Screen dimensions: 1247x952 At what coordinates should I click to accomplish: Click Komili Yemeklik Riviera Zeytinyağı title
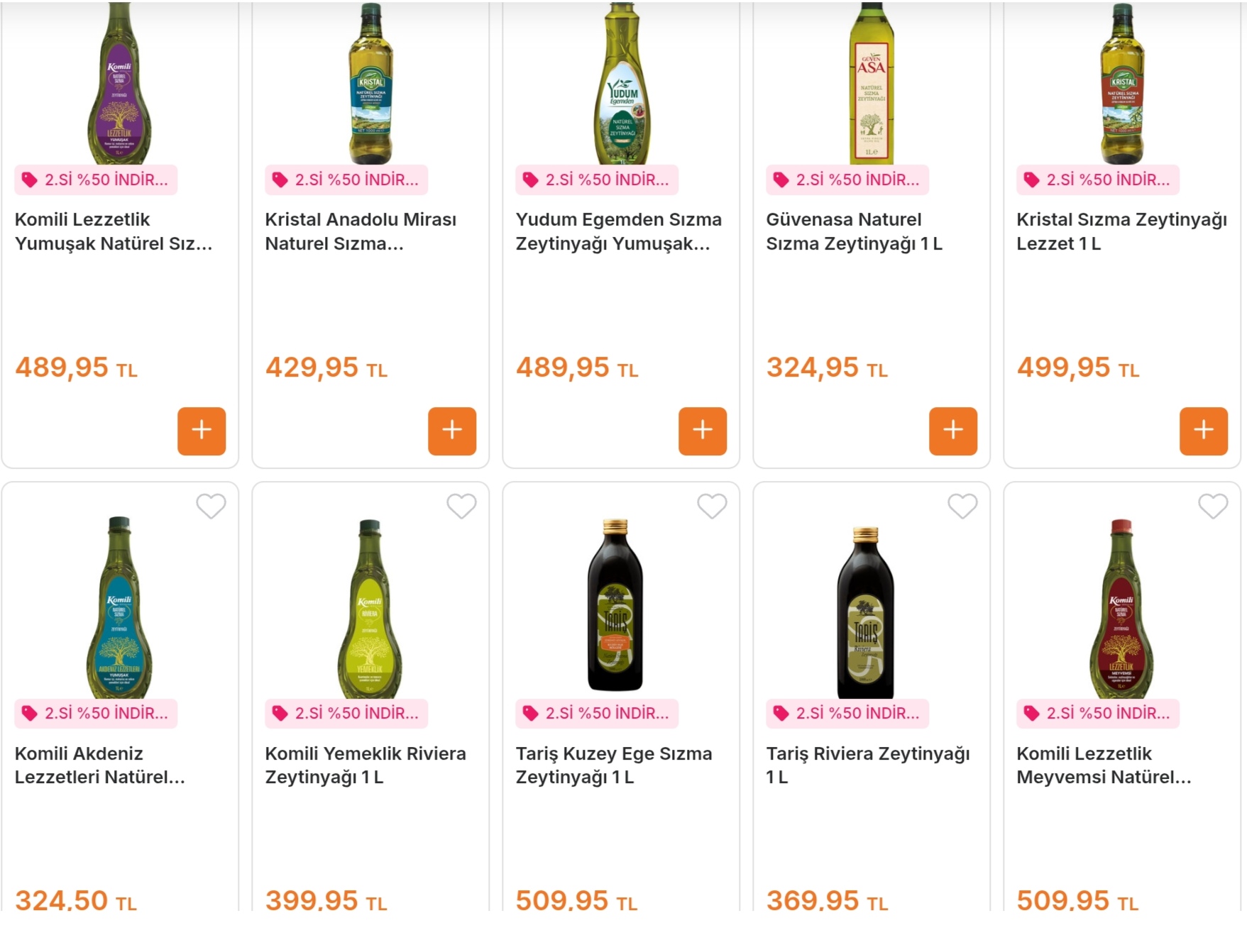pyautogui.click(x=365, y=765)
